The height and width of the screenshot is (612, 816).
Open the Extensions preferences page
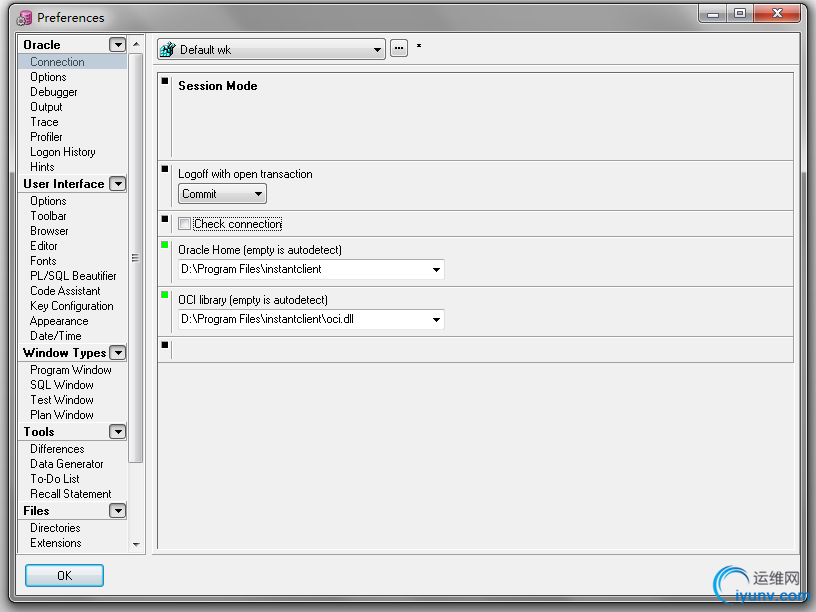[x=56, y=543]
